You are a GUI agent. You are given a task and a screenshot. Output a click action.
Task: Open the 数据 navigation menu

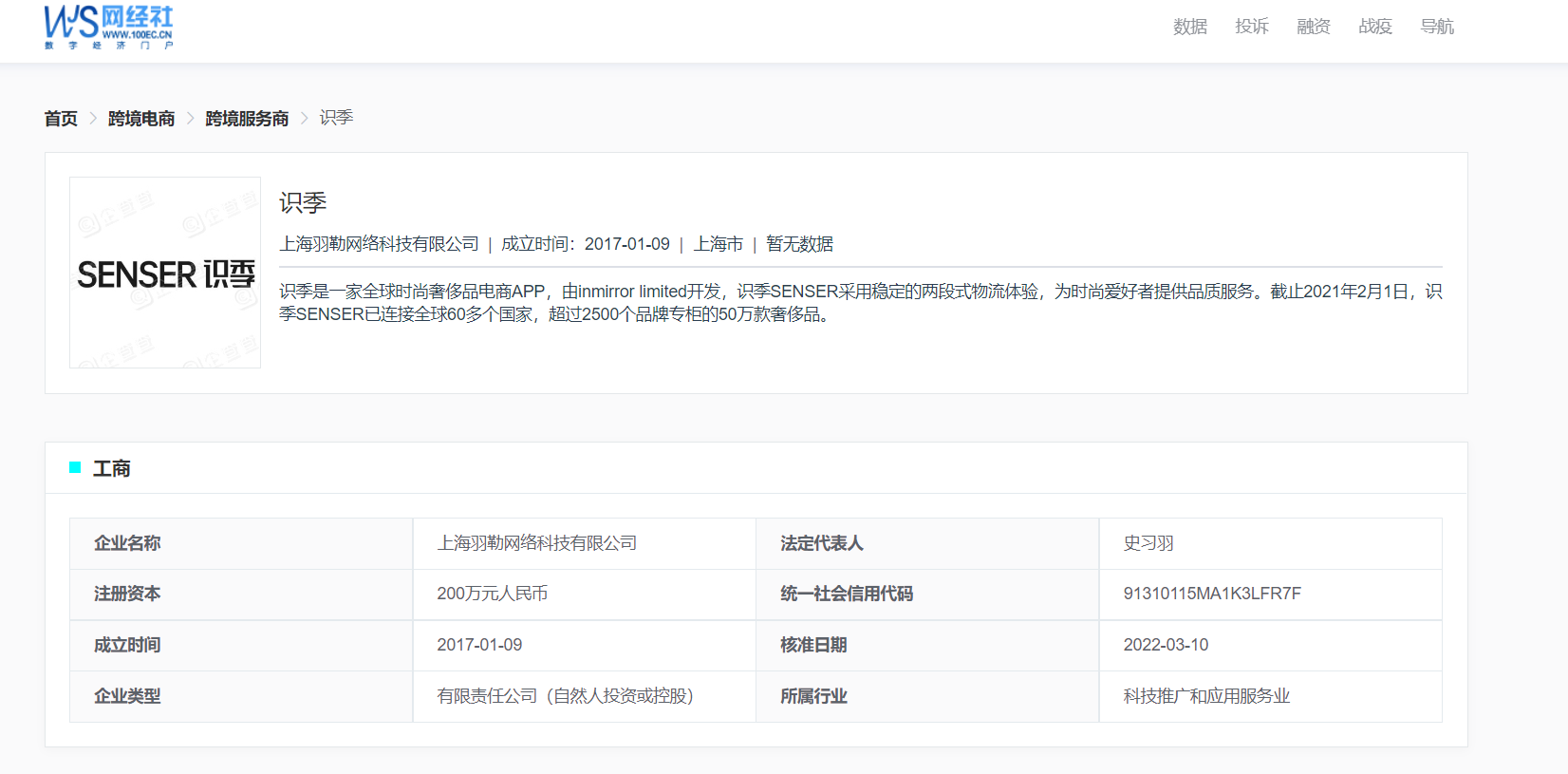[1189, 27]
